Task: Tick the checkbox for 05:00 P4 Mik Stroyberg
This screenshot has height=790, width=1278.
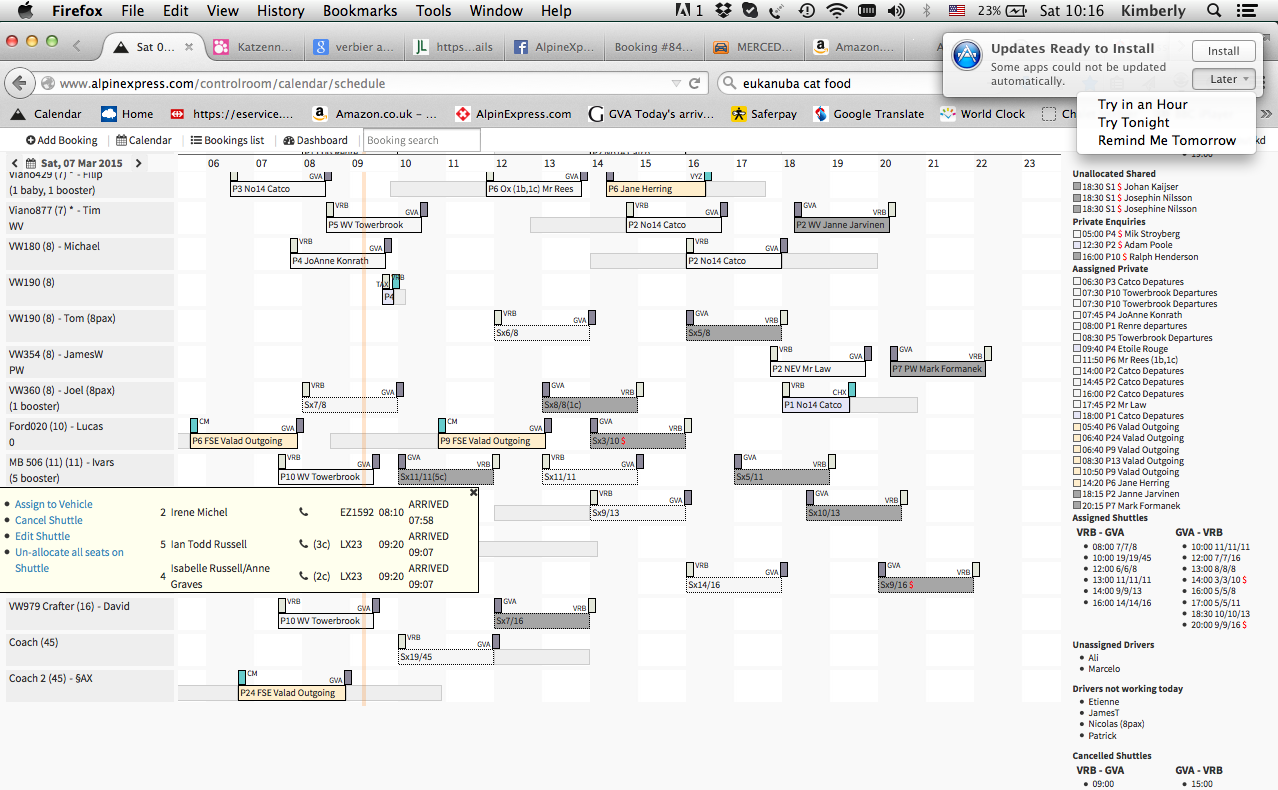Action: coord(1077,234)
